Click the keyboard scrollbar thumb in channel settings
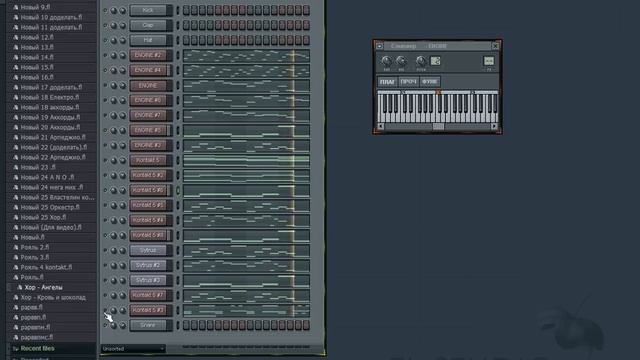 click(x=438, y=127)
